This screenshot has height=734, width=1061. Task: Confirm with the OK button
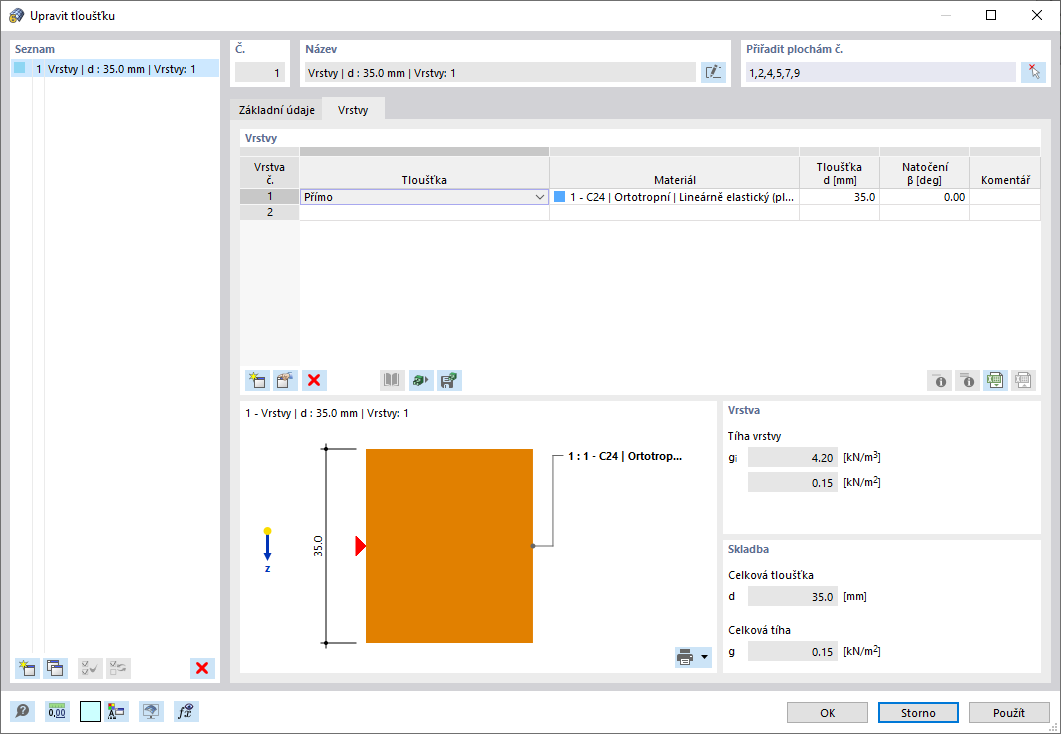(x=827, y=712)
